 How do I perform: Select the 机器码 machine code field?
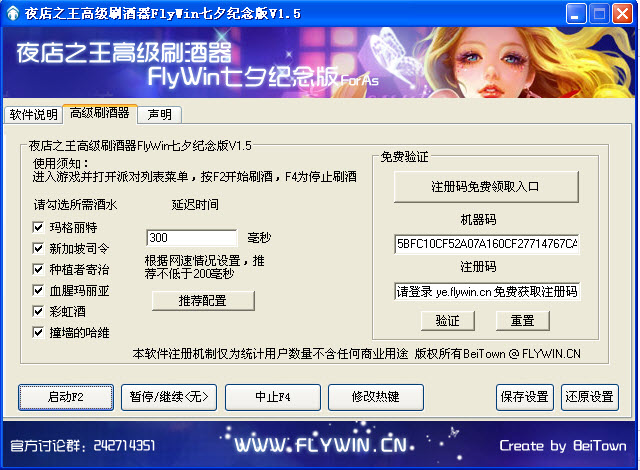pos(487,244)
